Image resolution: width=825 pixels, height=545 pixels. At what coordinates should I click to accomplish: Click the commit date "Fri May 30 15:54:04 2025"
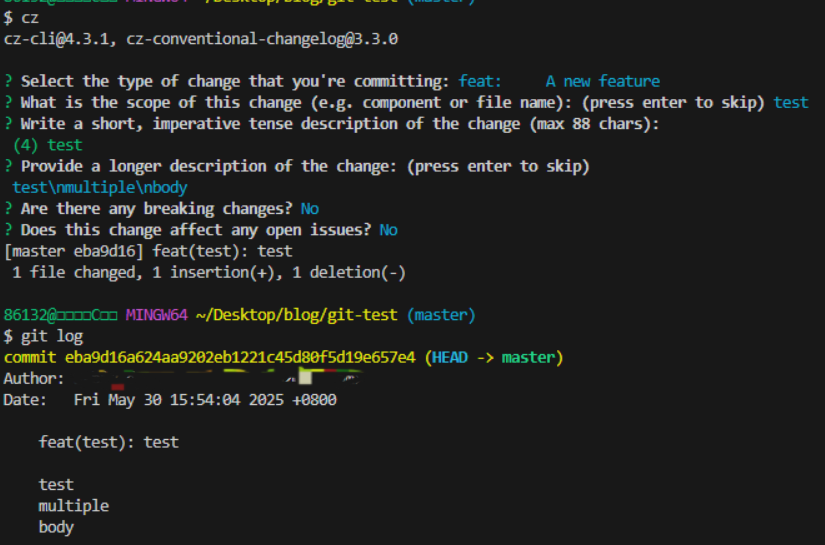180,400
